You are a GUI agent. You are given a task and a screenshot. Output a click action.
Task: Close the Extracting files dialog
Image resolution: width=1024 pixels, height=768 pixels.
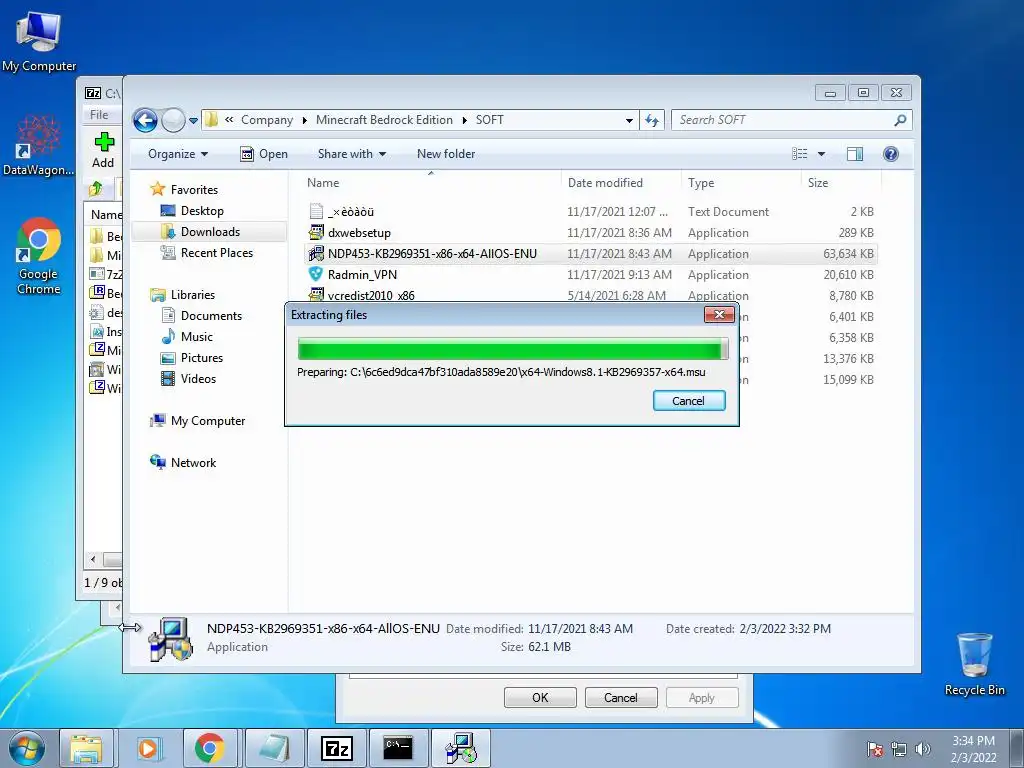pos(719,315)
